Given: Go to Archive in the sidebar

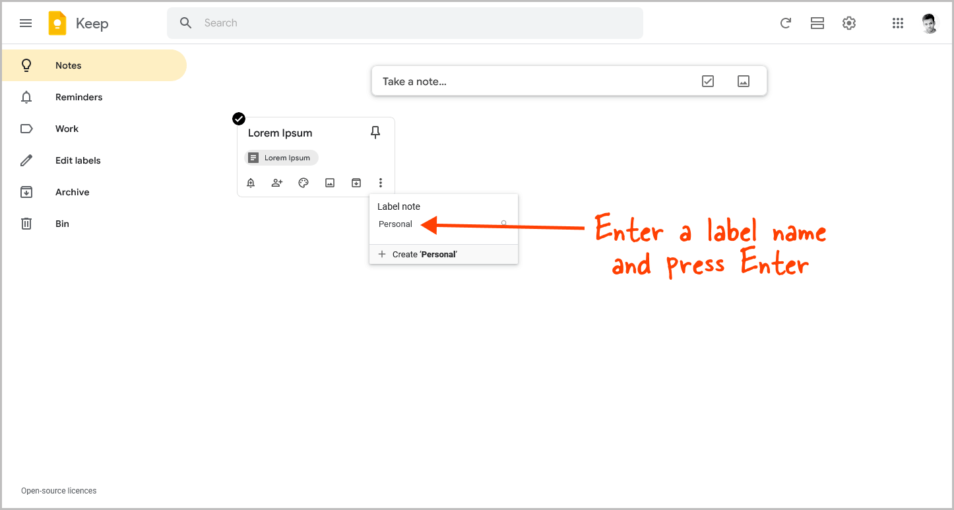Looking at the screenshot, I should tap(94, 192).
